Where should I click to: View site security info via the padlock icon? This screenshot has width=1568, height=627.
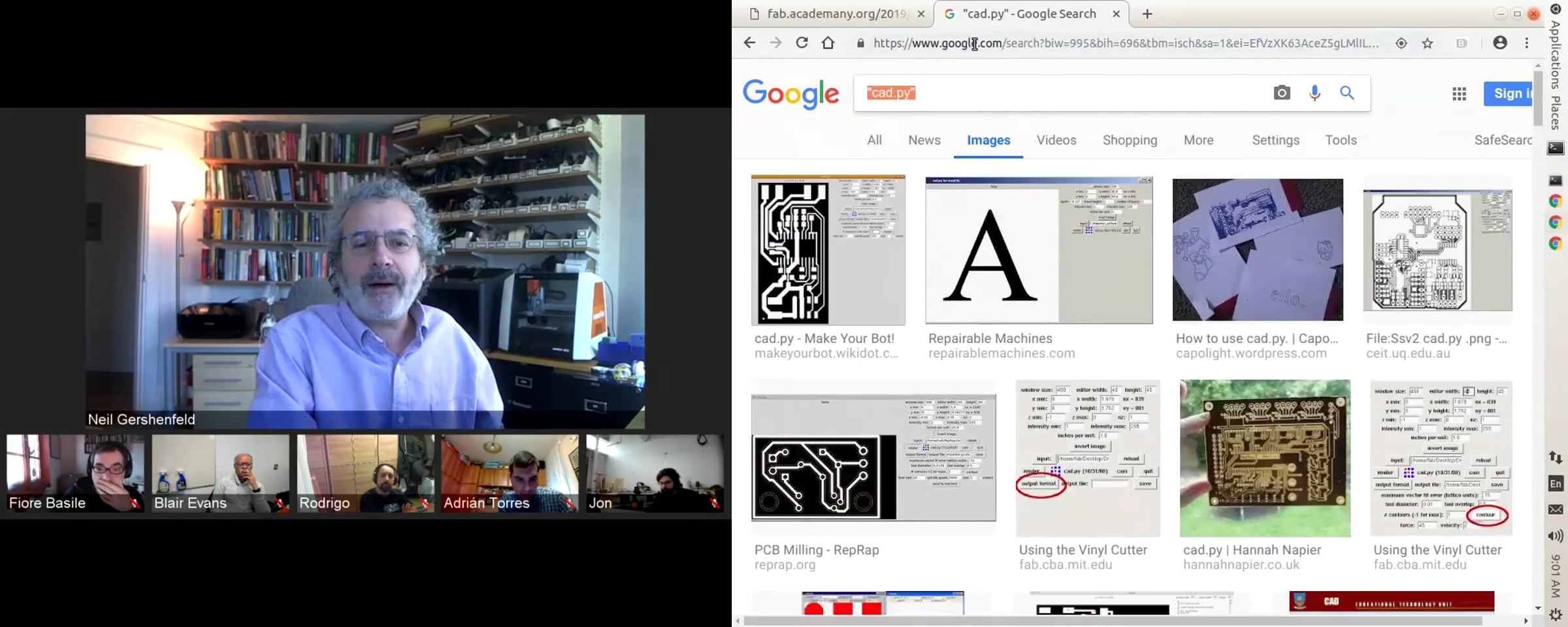[860, 43]
